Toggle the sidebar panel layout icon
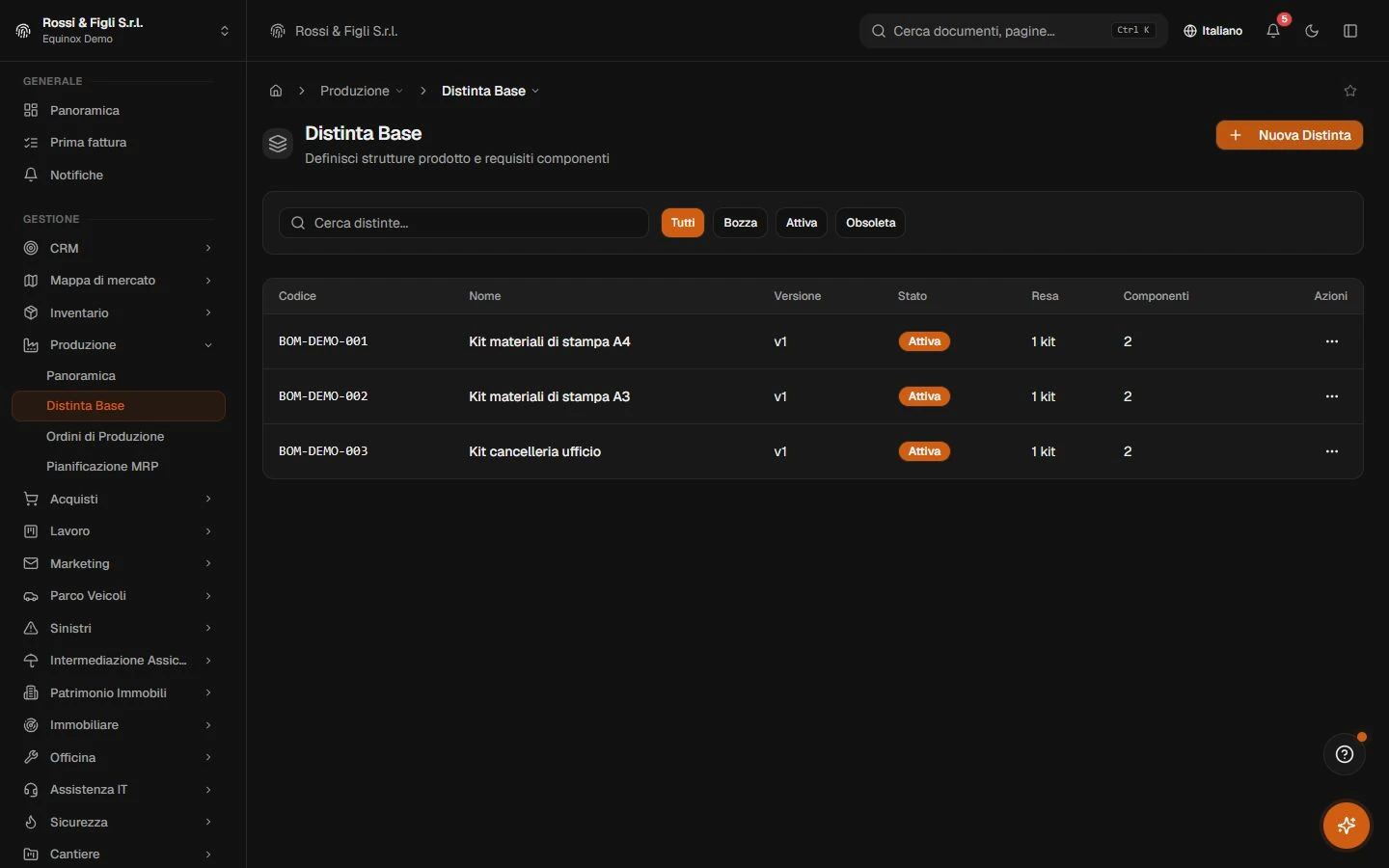This screenshot has height=868, width=1389. [1350, 31]
